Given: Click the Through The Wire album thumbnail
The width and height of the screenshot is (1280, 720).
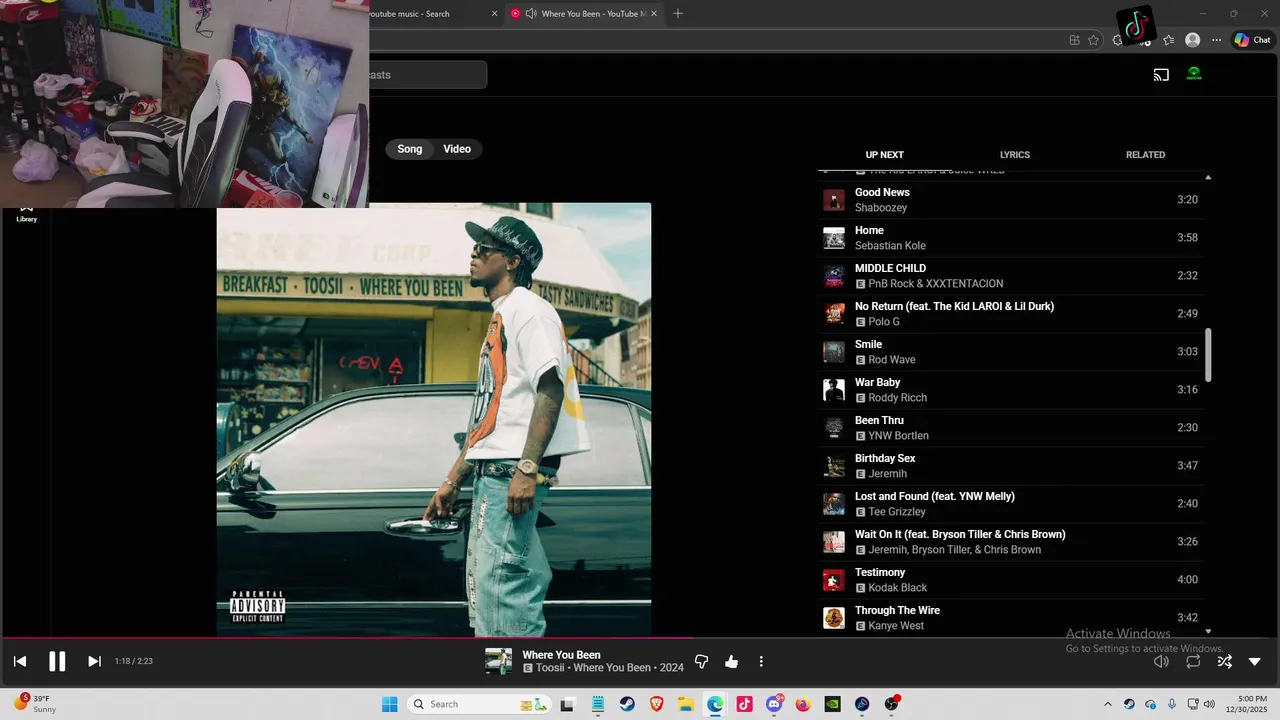Looking at the screenshot, I should 834,618.
